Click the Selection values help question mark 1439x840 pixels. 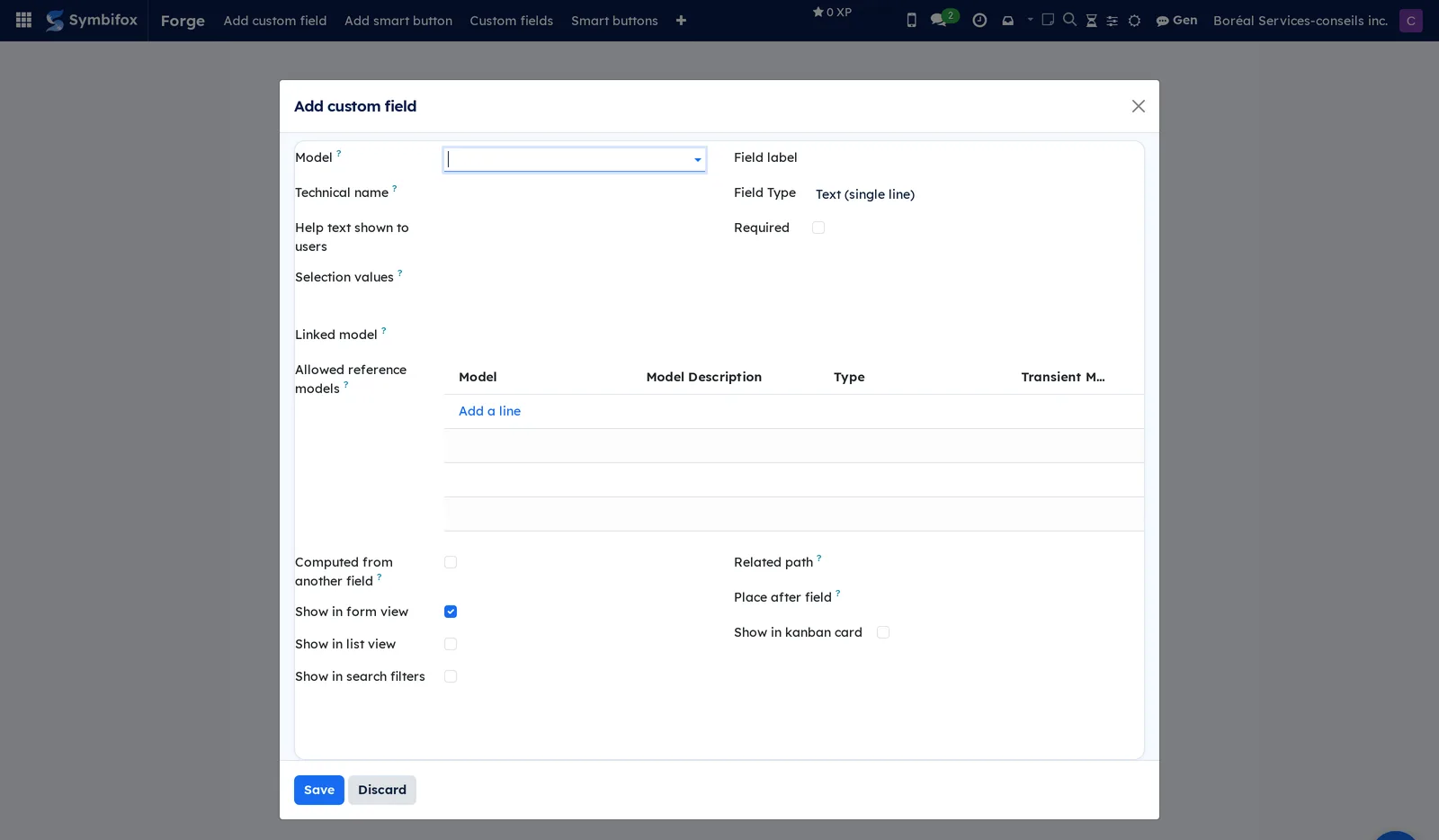pos(400,273)
